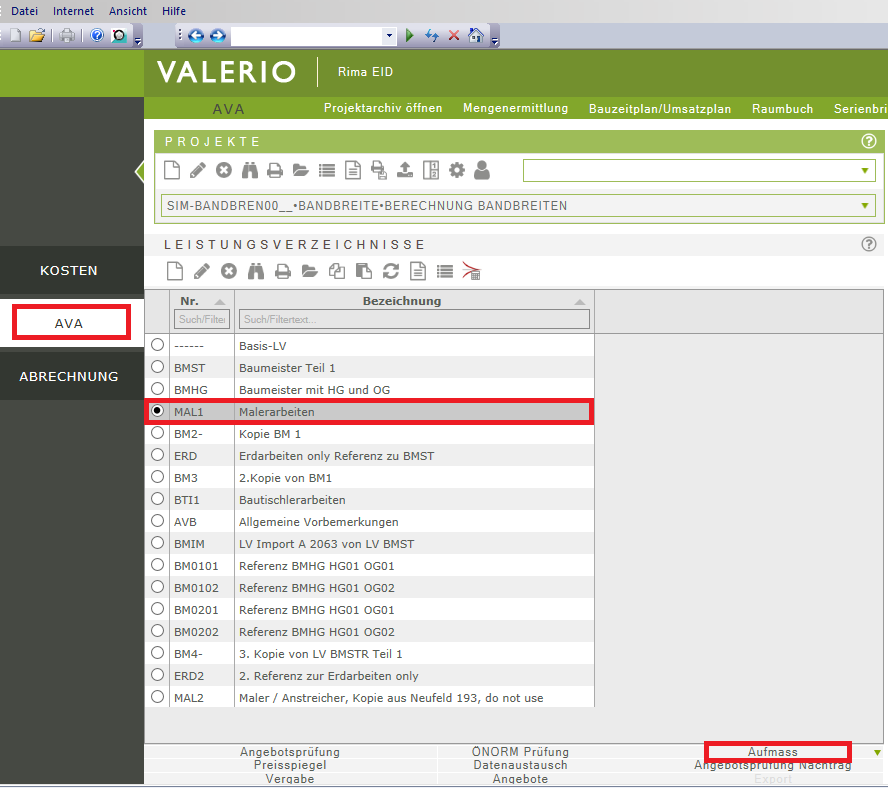Click the Bezeichnung filter text field
The image size is (888, 788).
click(414, 319)
